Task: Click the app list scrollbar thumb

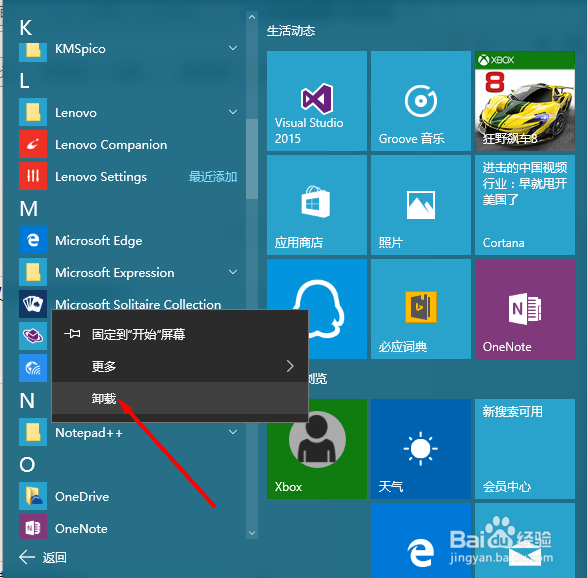Action: click(252, 159)
